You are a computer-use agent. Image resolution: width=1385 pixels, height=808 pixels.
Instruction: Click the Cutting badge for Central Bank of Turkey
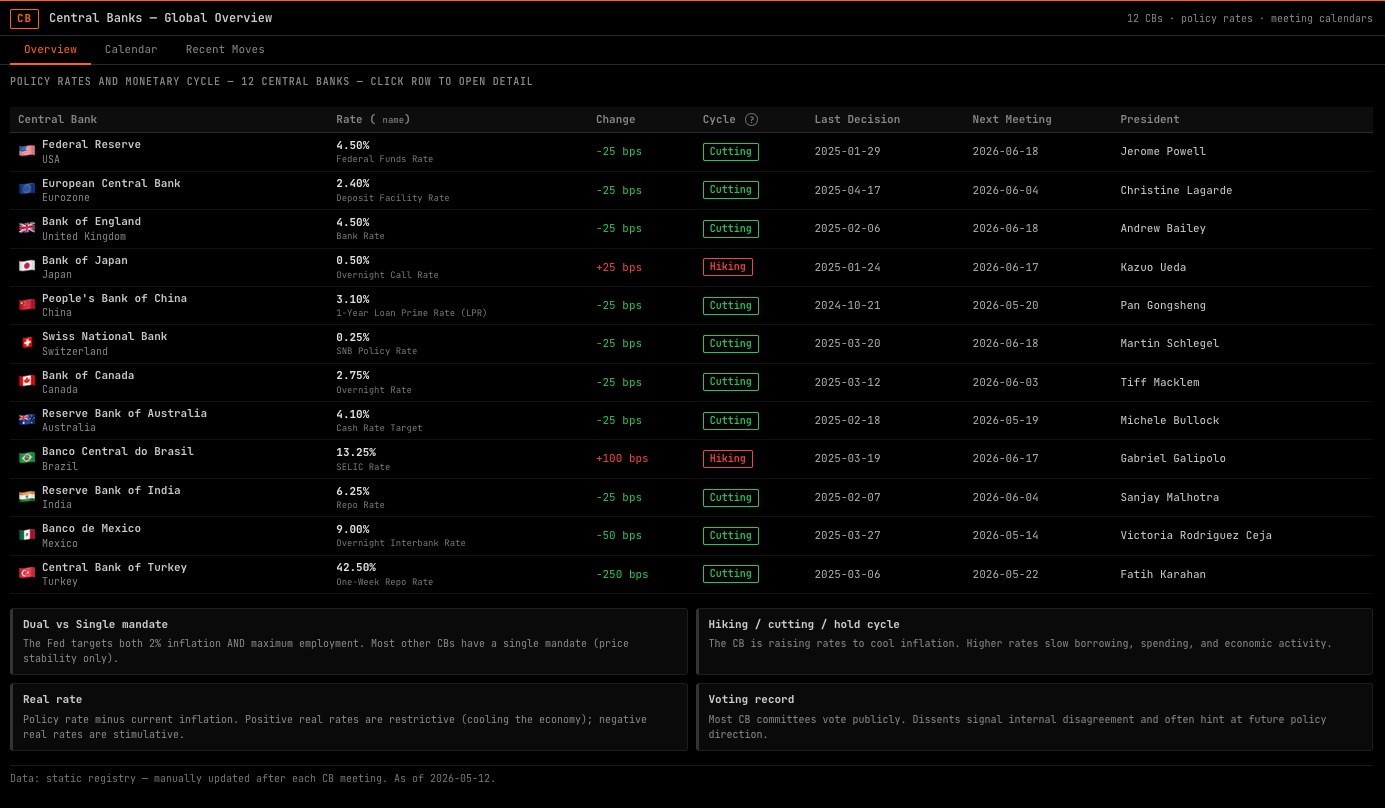point(731,574)
